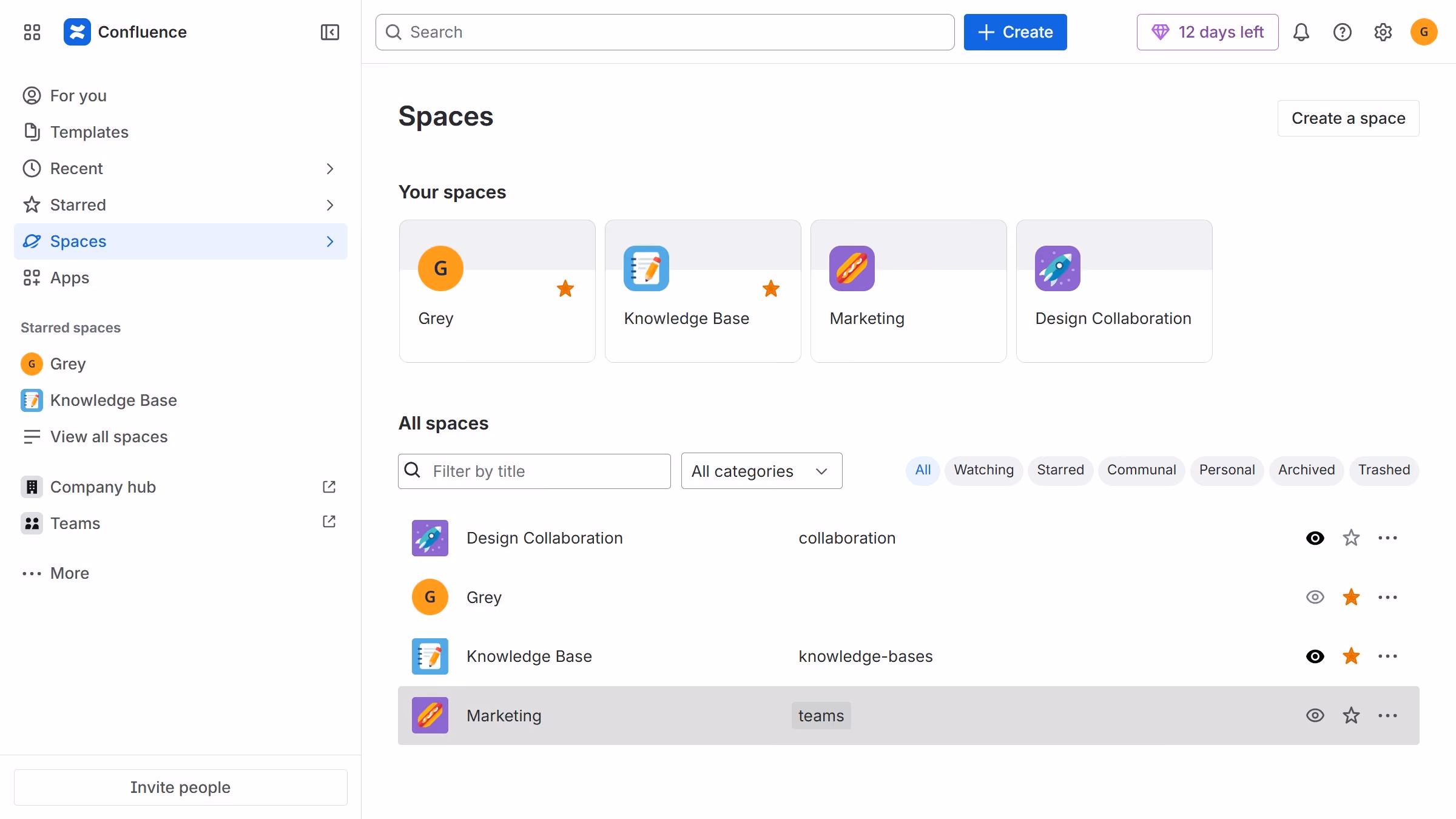The width and height of the screenshot is (1456, 819).
Task: Click Knowledge Base notepad icon in list
Action: point(430,656)
